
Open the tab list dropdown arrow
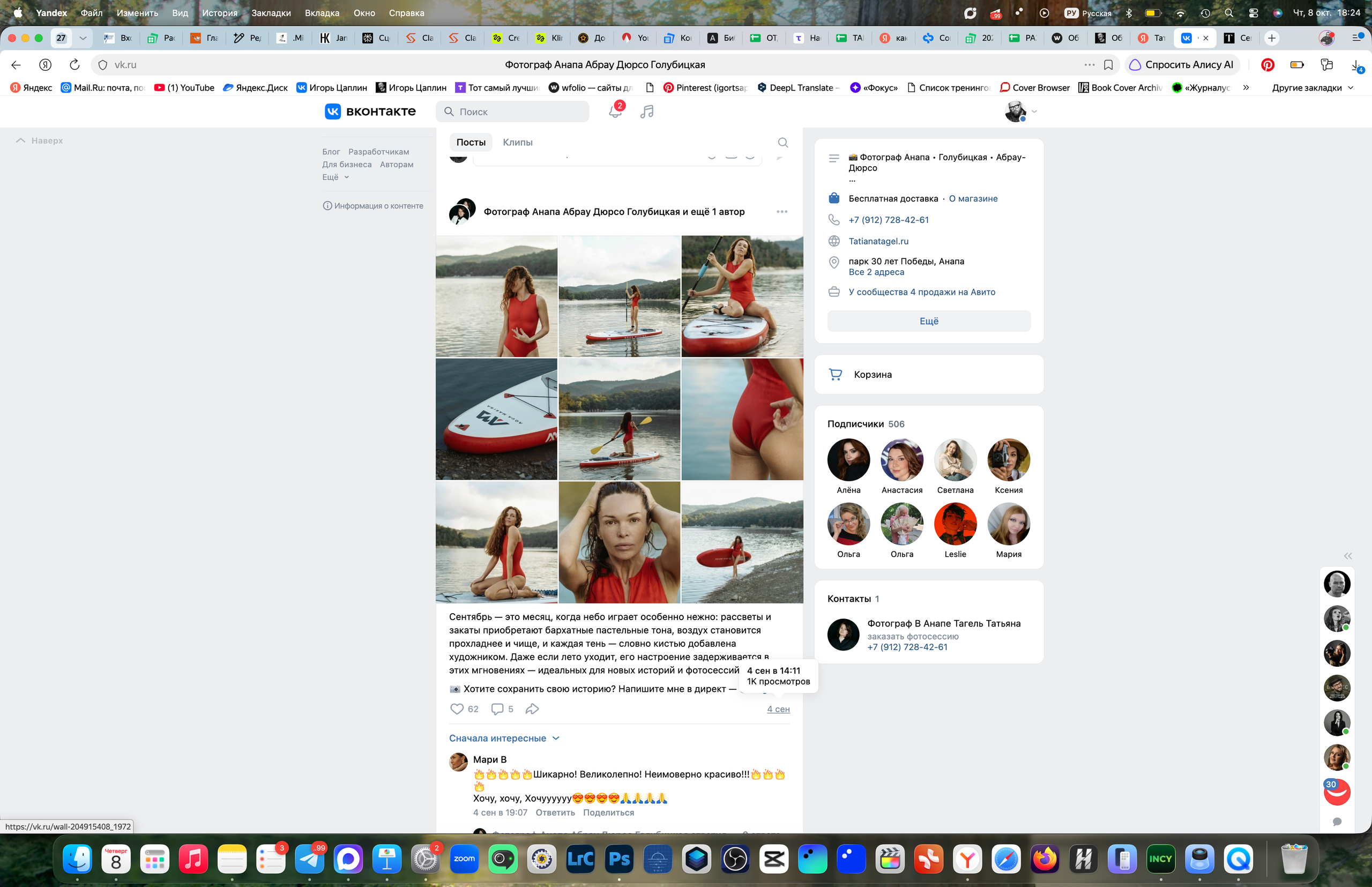(x=83, y=38)
